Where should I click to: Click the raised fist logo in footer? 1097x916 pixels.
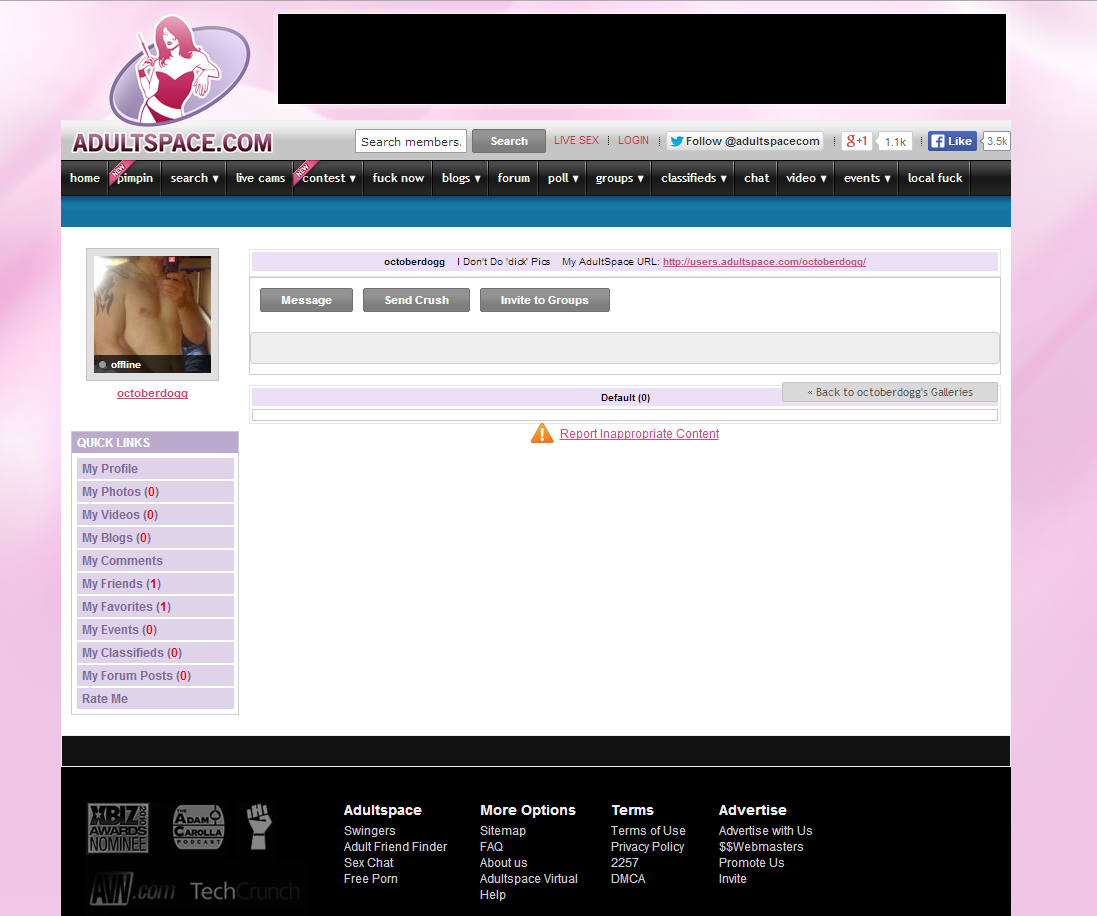click(258, 826)
